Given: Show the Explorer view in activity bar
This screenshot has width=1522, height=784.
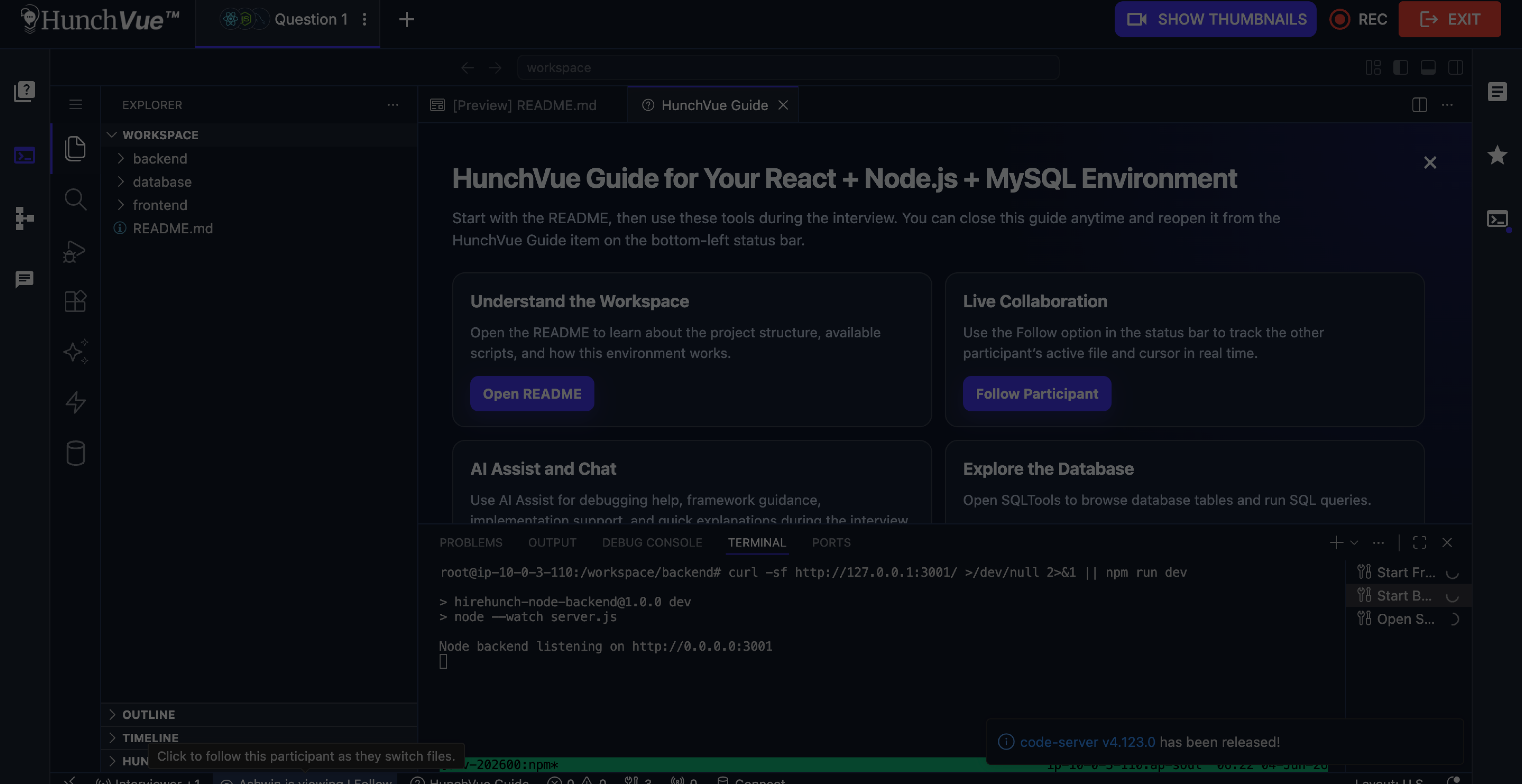Looking at the screenshot, I should coord(75,148).
